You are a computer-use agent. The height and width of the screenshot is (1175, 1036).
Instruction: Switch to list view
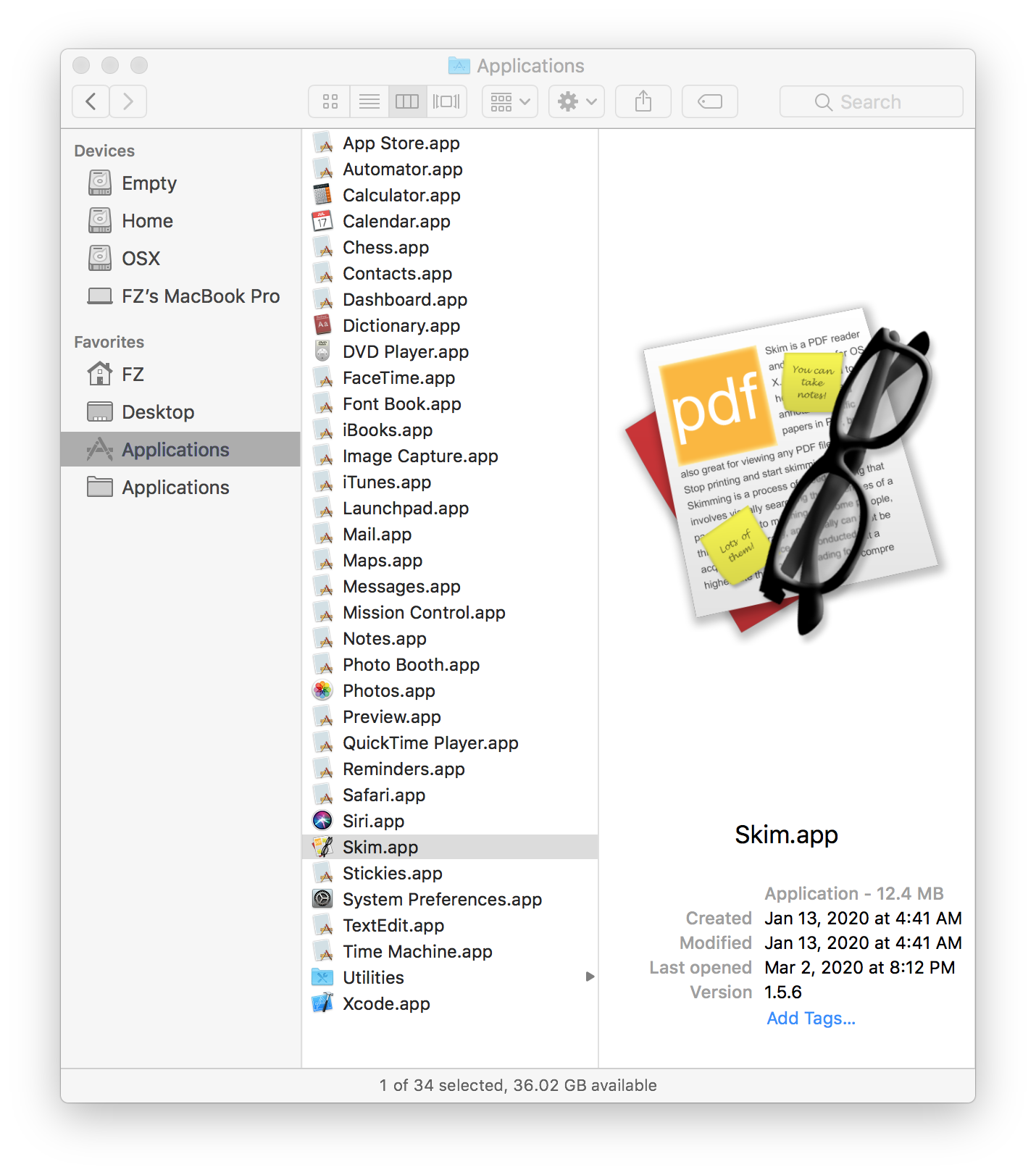tap(369, 101)
